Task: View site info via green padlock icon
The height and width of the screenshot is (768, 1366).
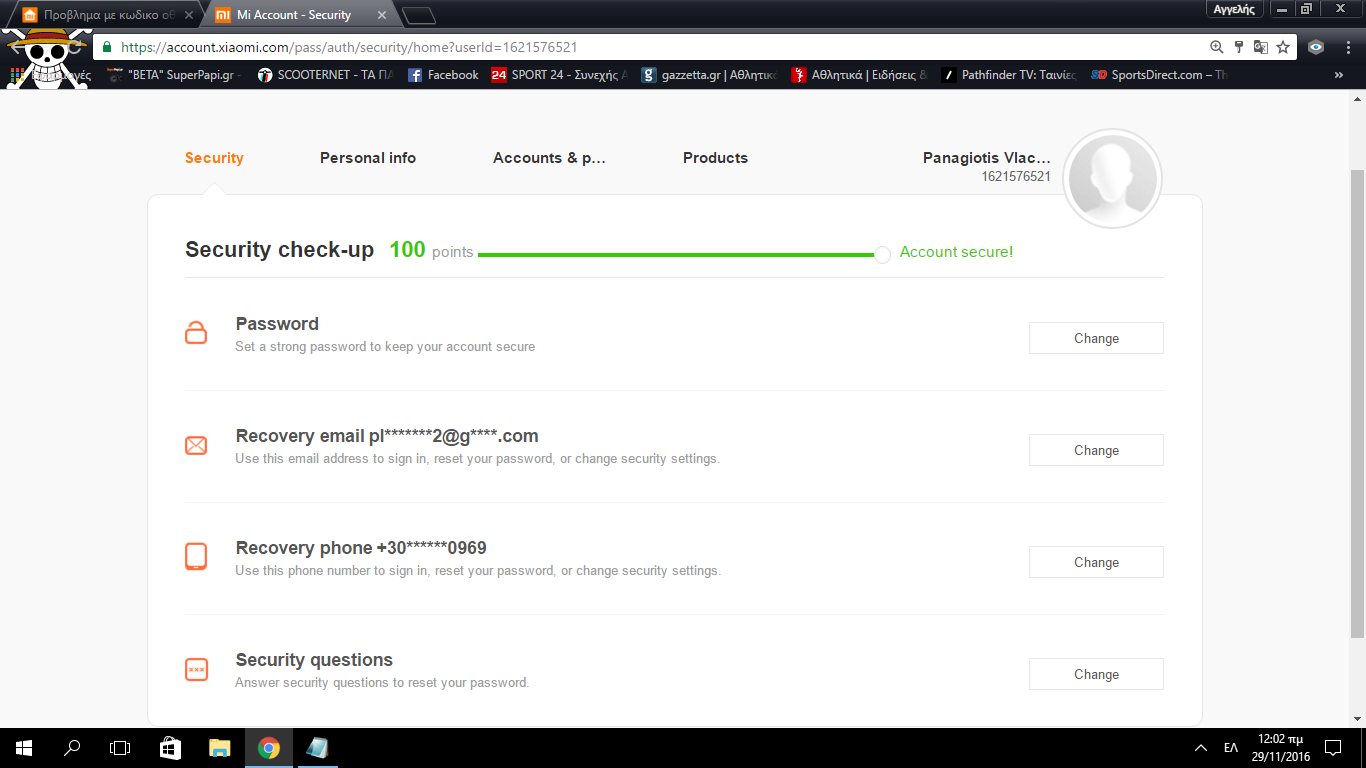Action: click(x=107, y=47)
